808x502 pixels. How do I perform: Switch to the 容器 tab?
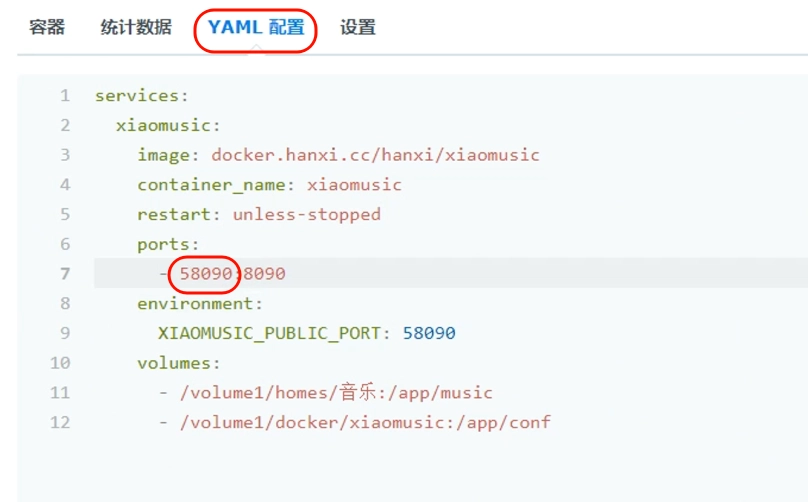pyautogui.click(x=47, y=27)
